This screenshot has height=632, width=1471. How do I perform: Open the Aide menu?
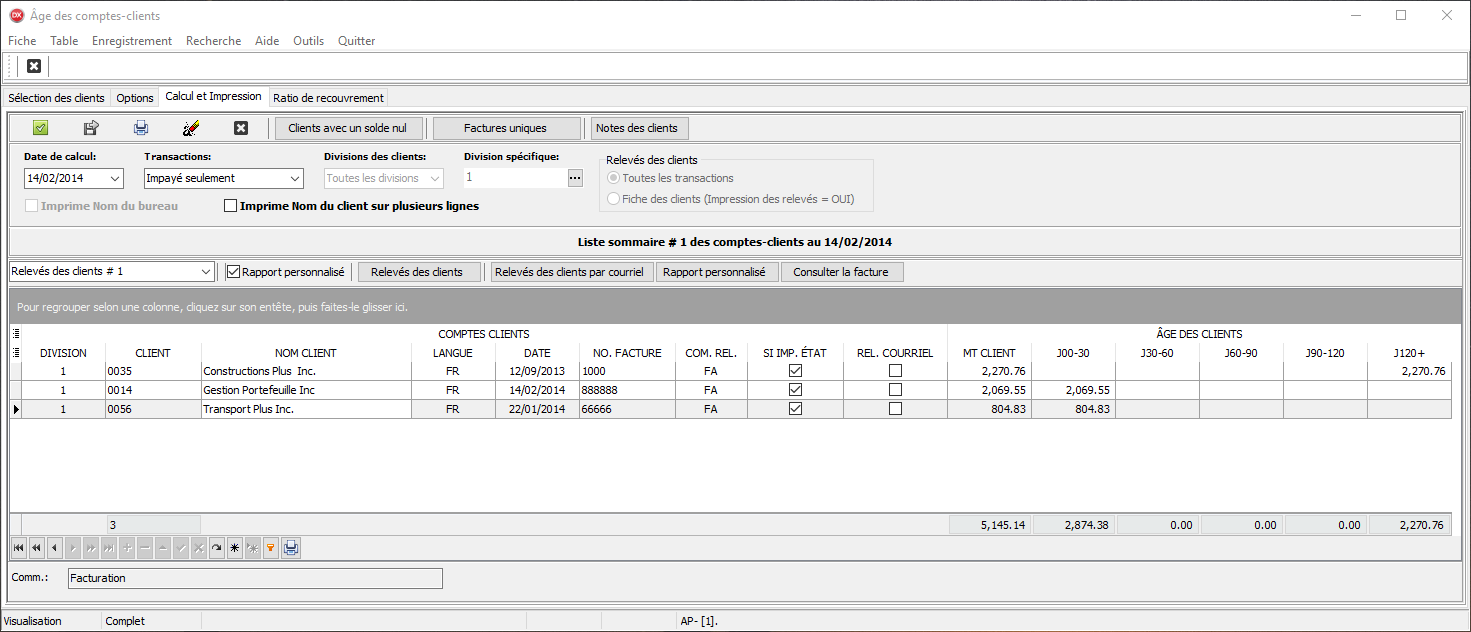pos(267,41)
